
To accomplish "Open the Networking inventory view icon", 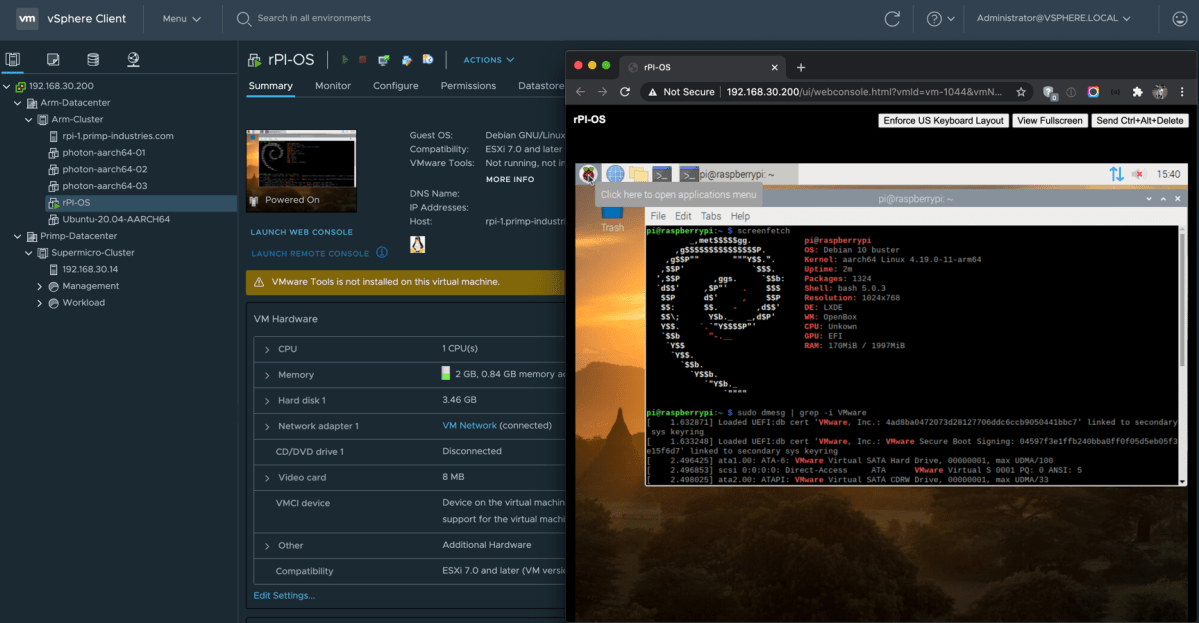I will (x=133, y=60).
